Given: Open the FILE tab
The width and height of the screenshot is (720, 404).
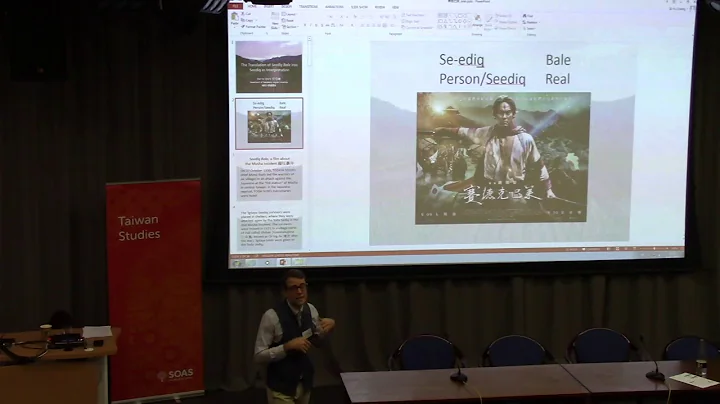Looking at the screenshot, I should point(236,6).
